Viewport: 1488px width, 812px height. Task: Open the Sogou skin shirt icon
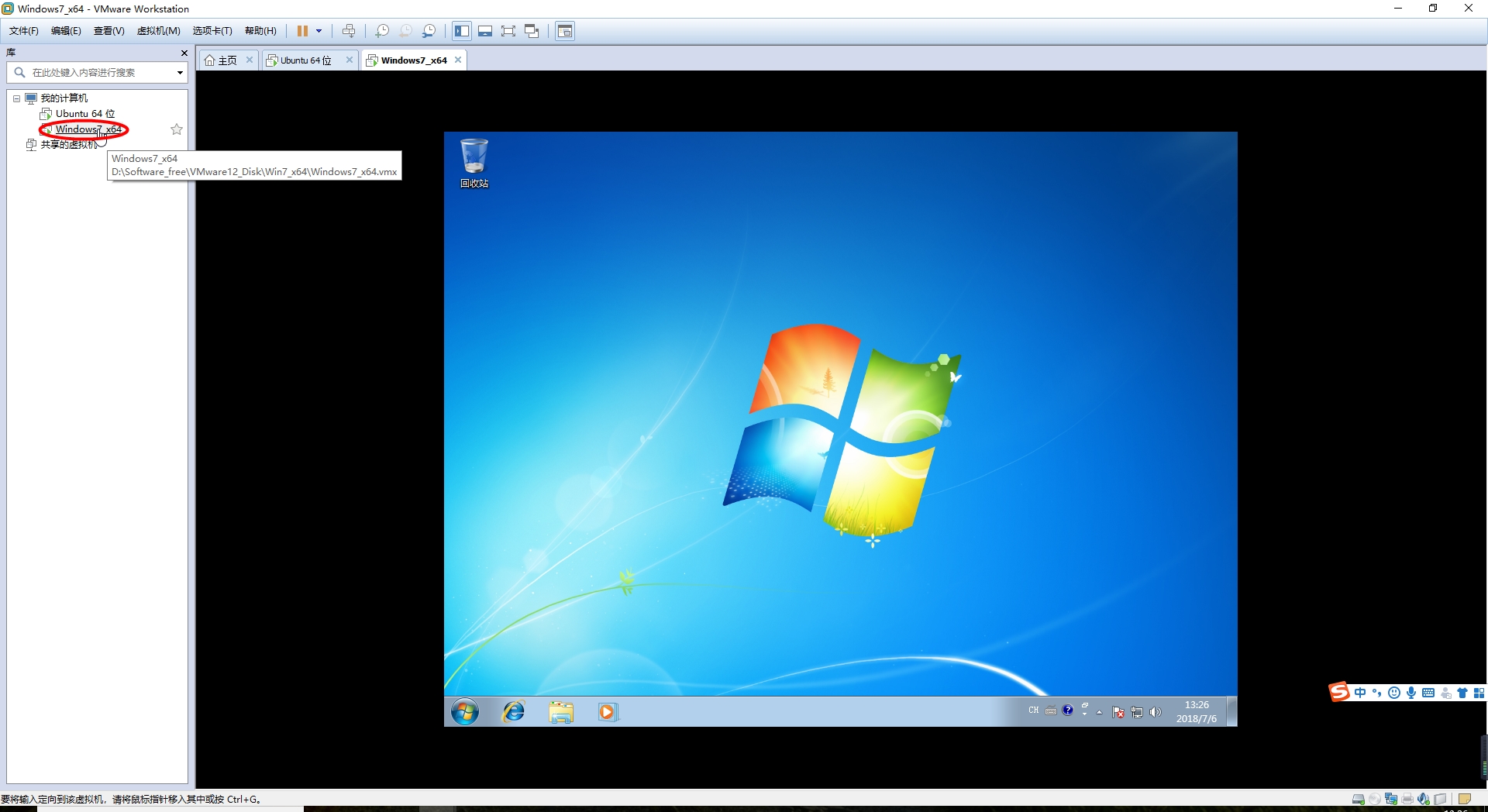click(1462, 693)
